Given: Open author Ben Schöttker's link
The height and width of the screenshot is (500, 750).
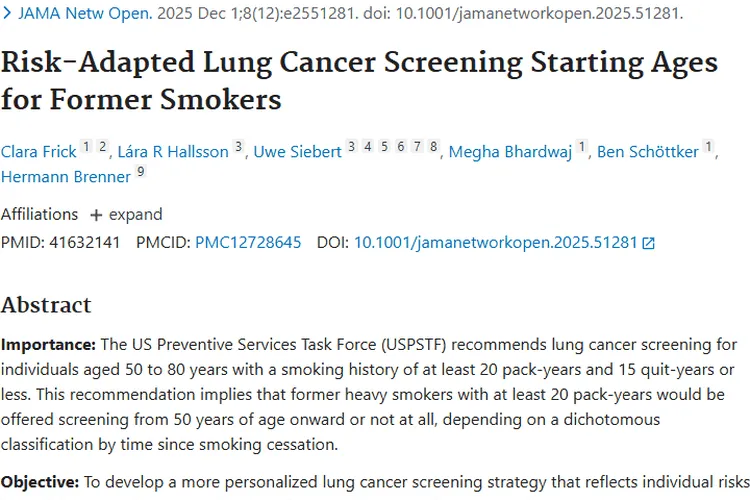Looking at the screenshot, I should (647, 152).
